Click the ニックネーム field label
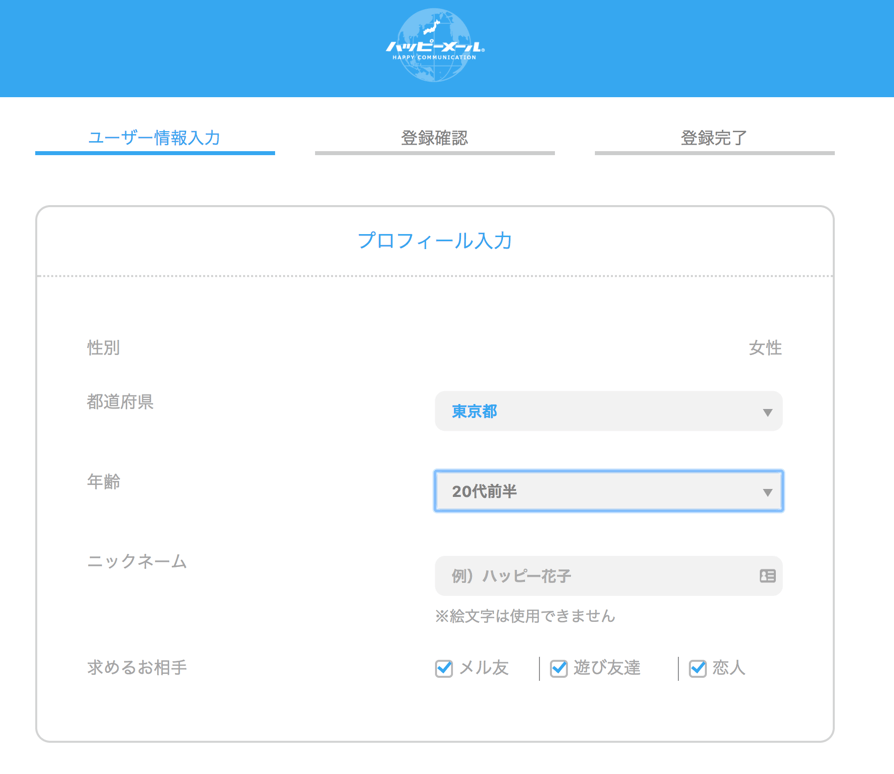Image resolution: width=894 pixels, height=774 pixels. (137, 561)
